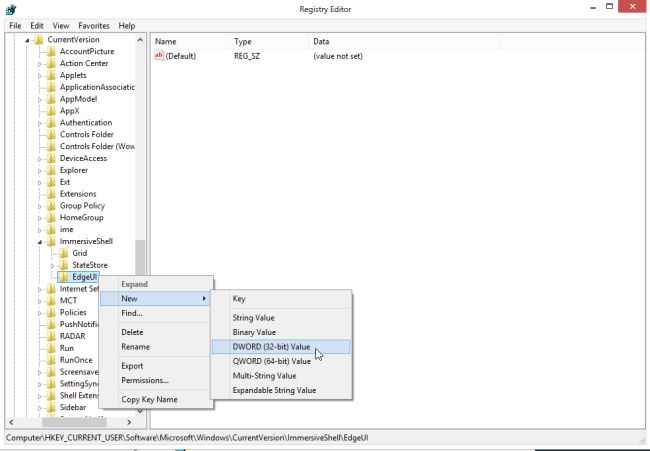Viewport: 650px width, 451px height.
Task: Click the tree scroll-up arrow
Action: pos(140,40)
